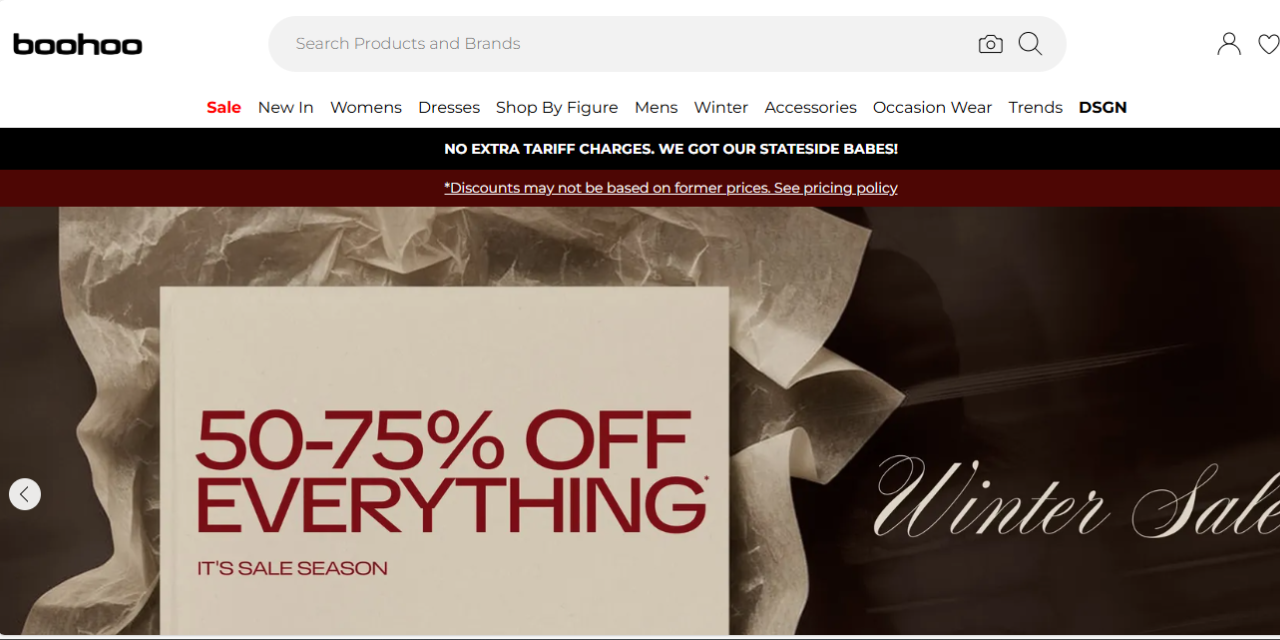
Task: Open the Mens menu item
Action: [x=656, y=107]
